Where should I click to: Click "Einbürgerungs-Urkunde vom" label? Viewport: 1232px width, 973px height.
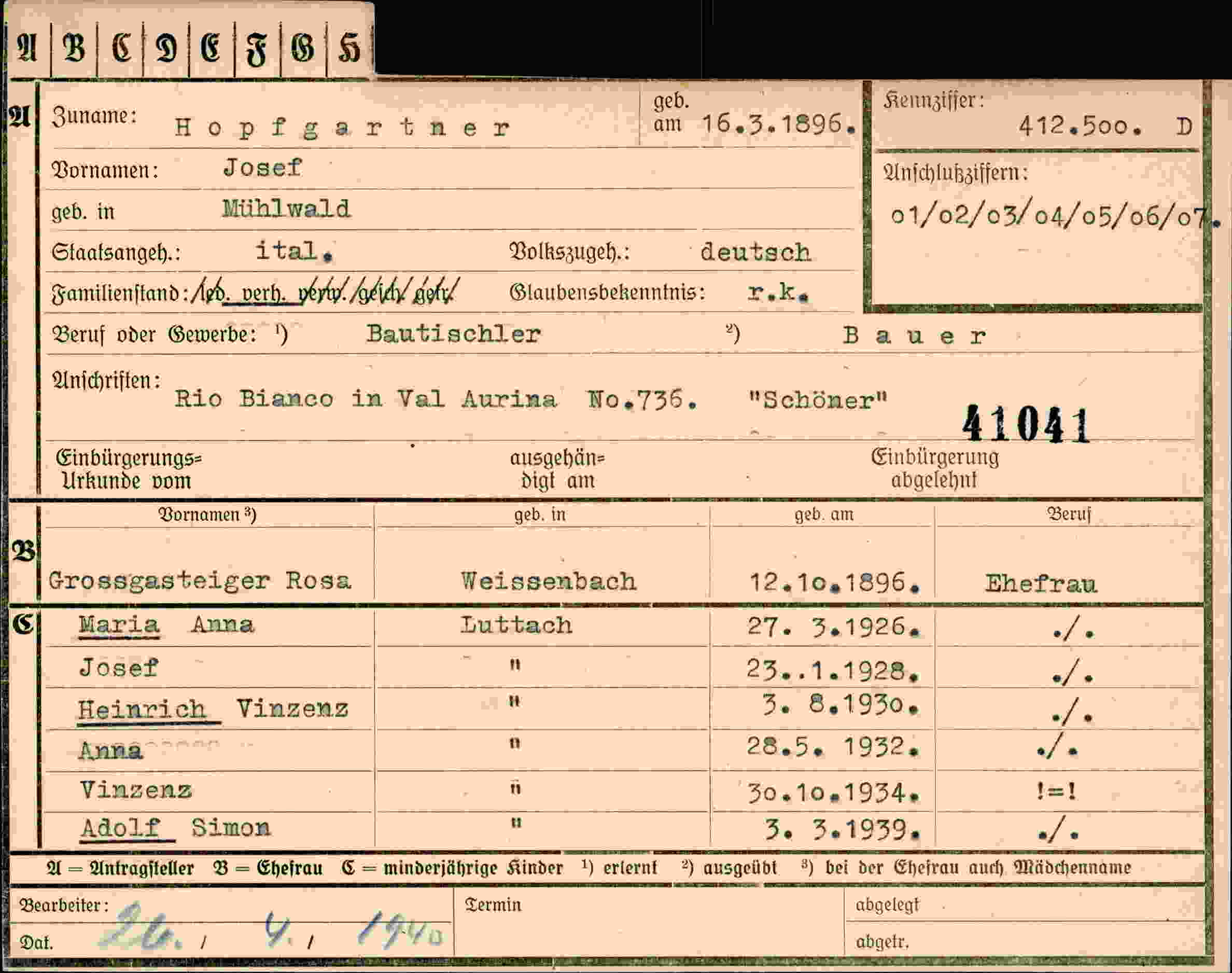tap(129, 470)
